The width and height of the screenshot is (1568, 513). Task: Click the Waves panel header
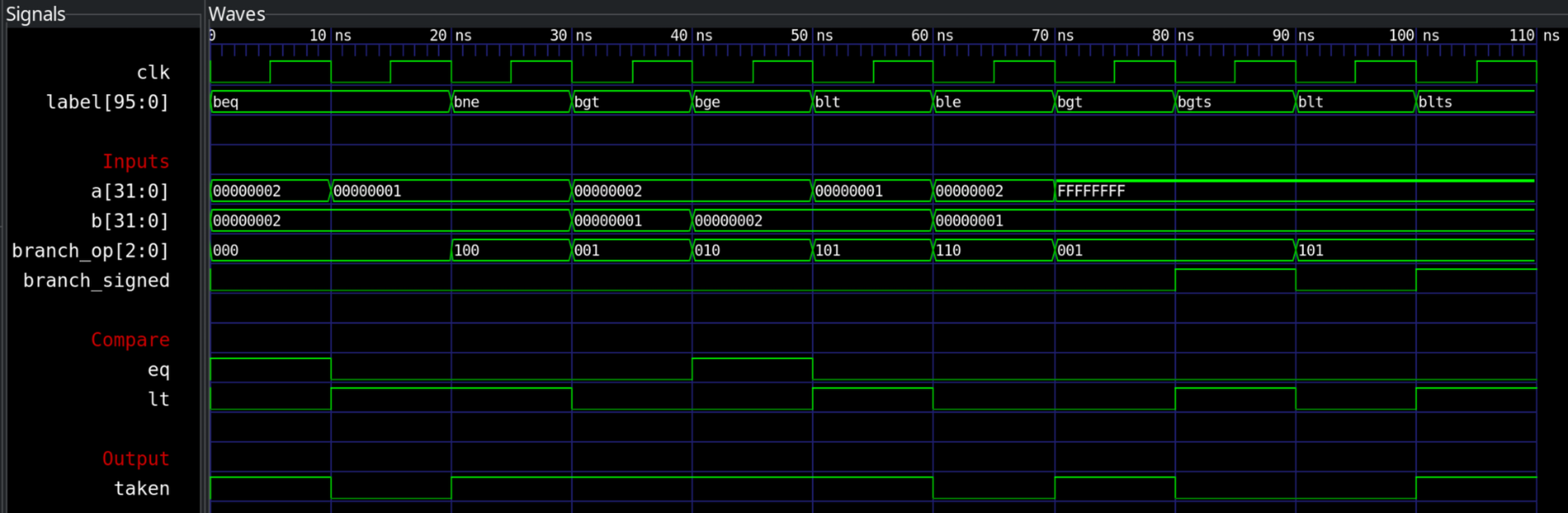(237, 14)
